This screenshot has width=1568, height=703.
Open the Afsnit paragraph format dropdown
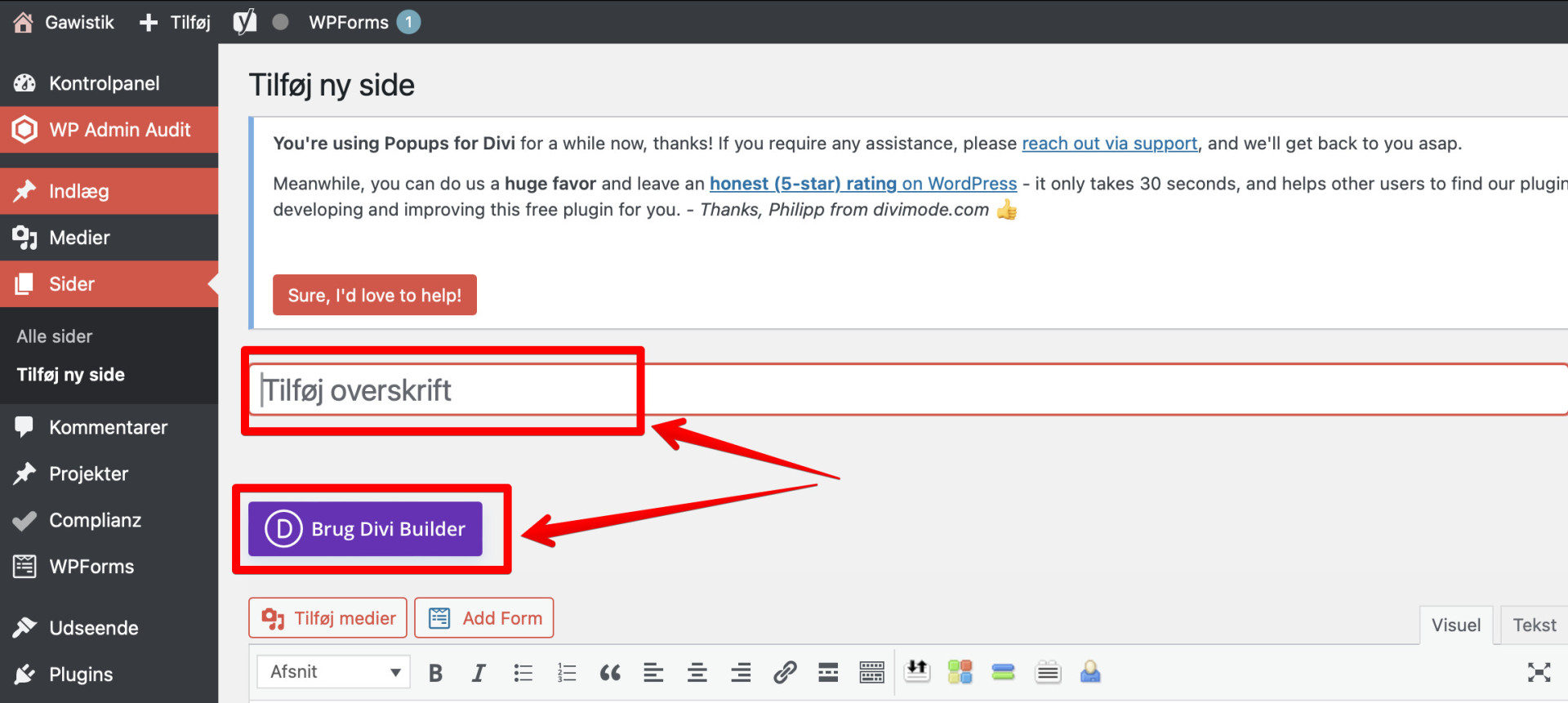(334, 672)
